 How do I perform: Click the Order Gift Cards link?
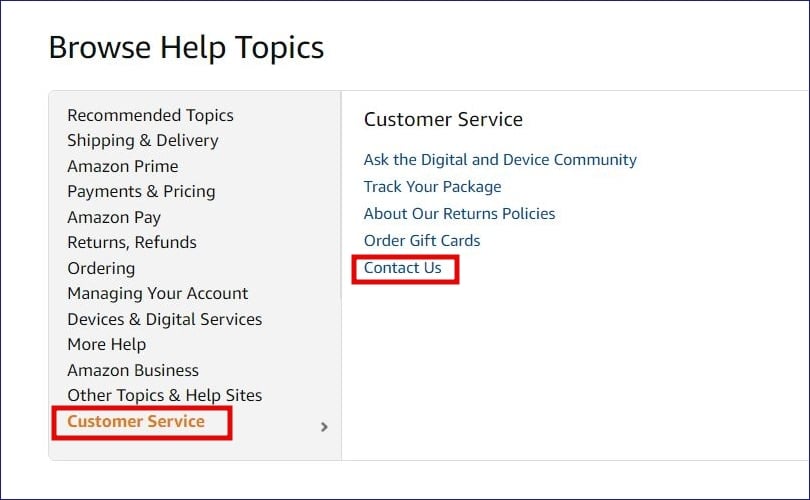click(x=422, y=241)
